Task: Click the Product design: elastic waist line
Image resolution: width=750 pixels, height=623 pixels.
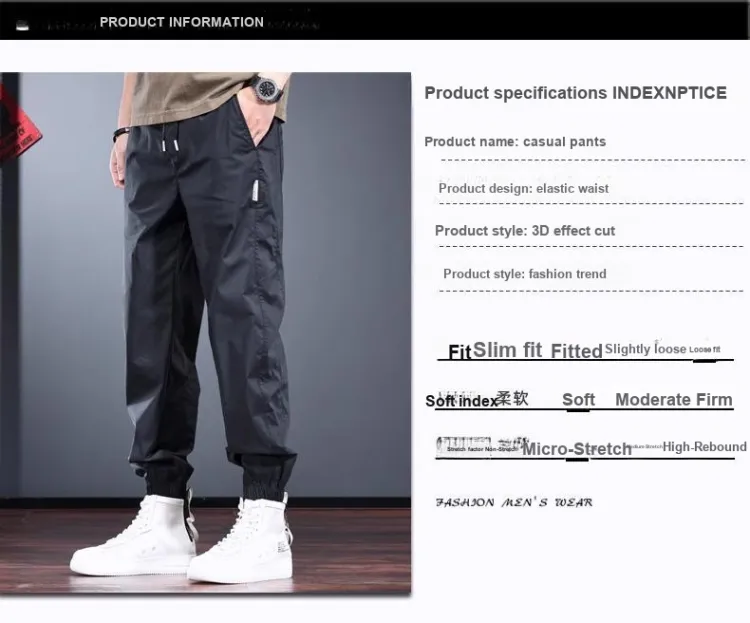Action: 523,189
